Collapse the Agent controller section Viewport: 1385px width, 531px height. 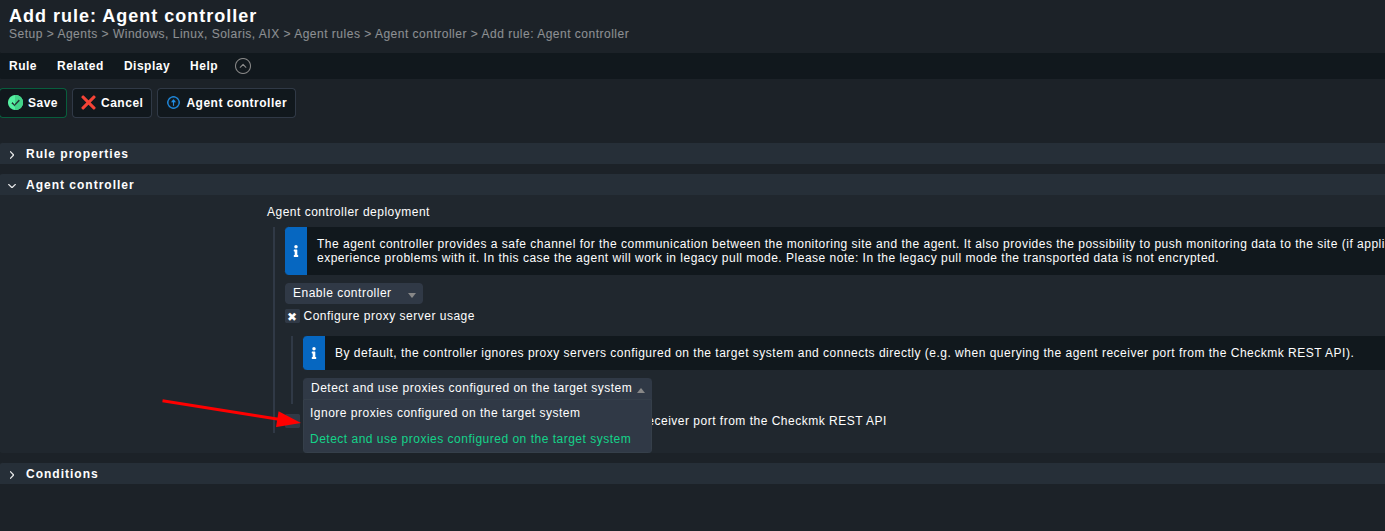pos(12,185)
